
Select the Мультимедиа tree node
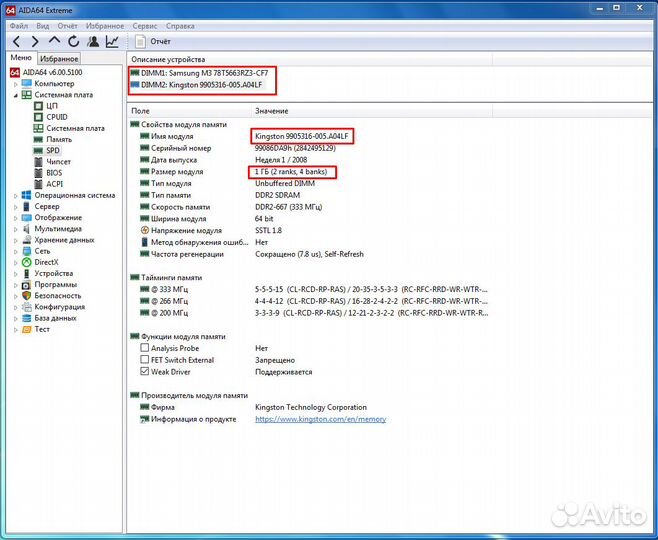coord(52,229)
